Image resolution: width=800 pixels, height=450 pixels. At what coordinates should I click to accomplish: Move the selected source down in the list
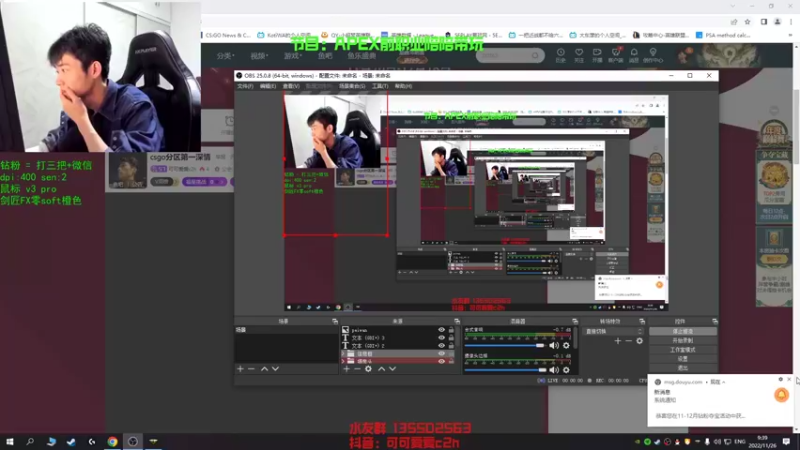[x=392, y=368]
